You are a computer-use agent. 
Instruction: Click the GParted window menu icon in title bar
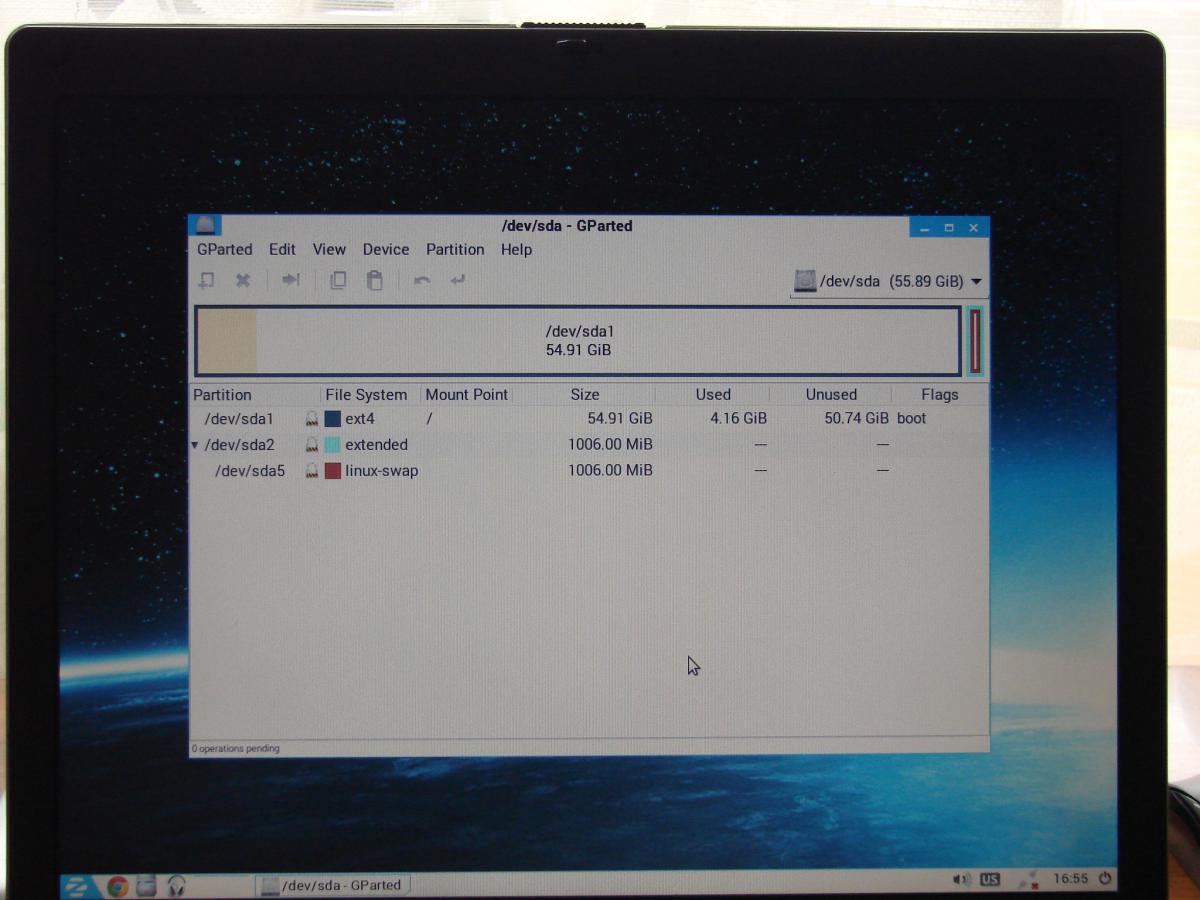click(206, 226)
